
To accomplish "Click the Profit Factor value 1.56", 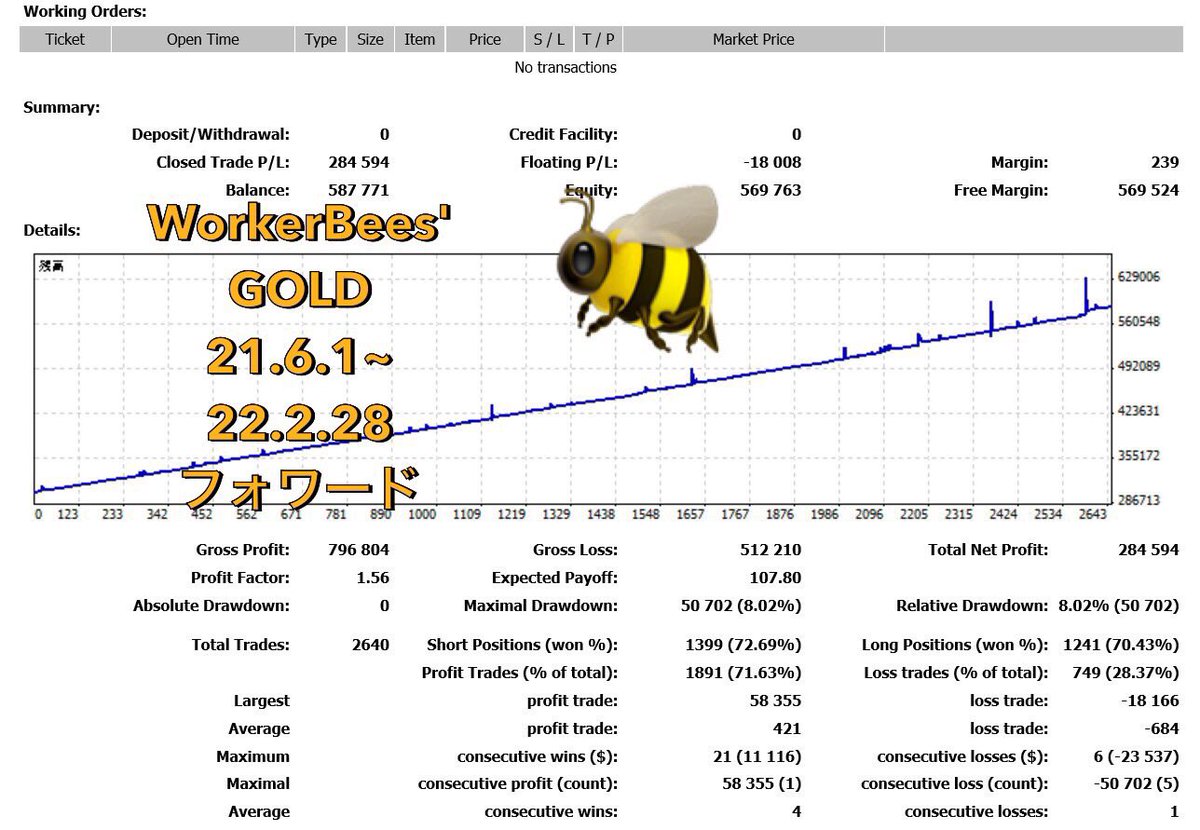I will 371,577.
